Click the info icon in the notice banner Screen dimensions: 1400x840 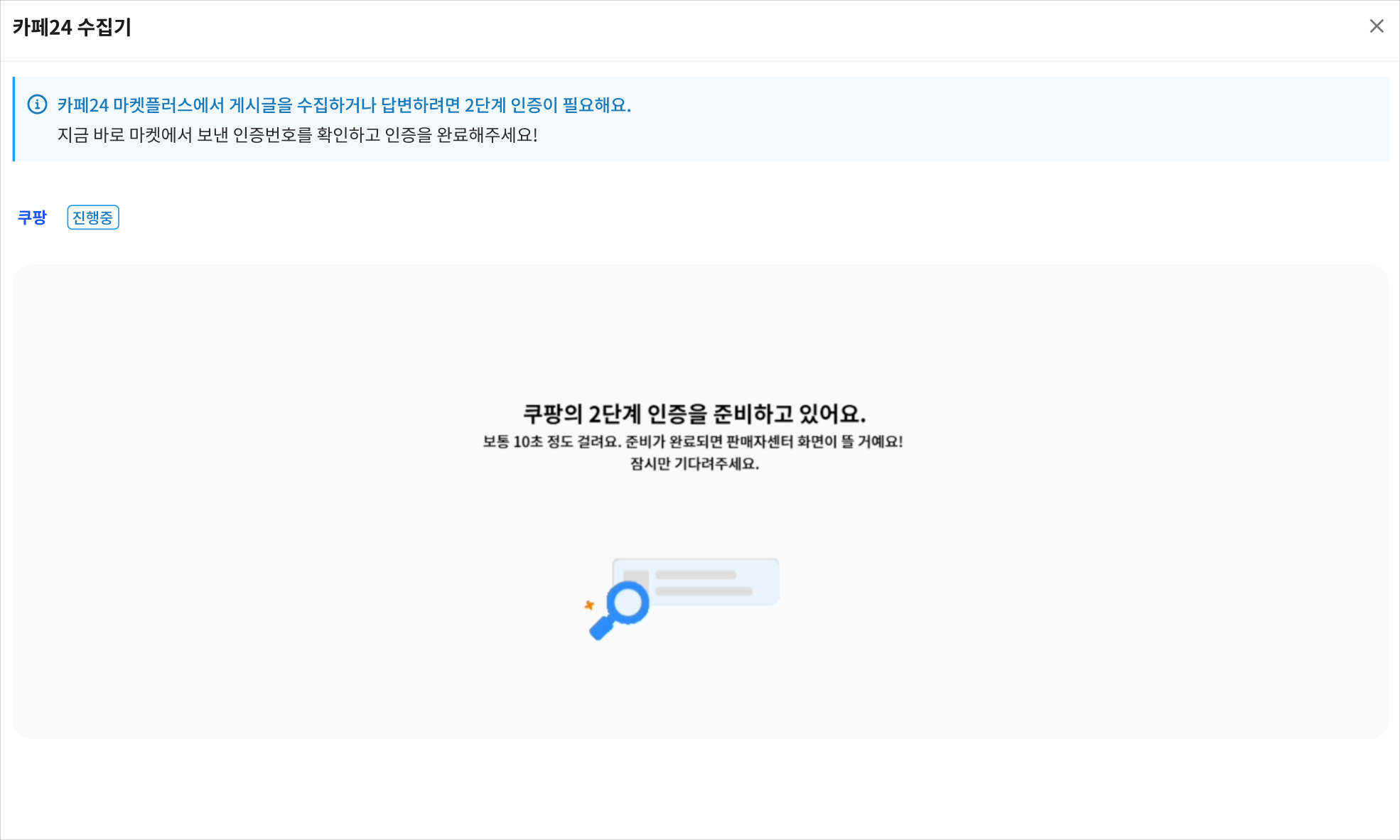(x=37, y=104)
